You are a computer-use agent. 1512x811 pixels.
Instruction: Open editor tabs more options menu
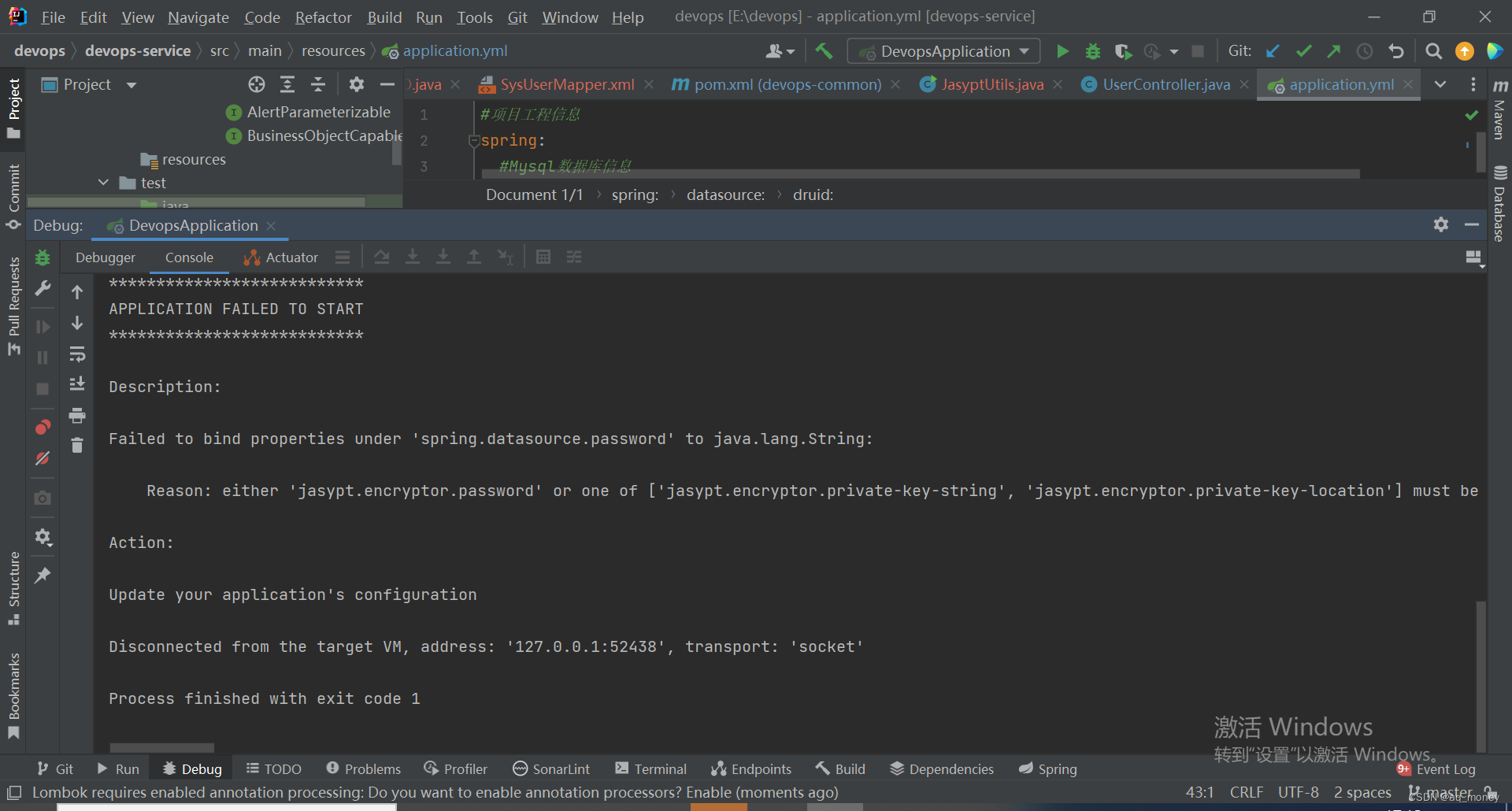(1473, 84)
